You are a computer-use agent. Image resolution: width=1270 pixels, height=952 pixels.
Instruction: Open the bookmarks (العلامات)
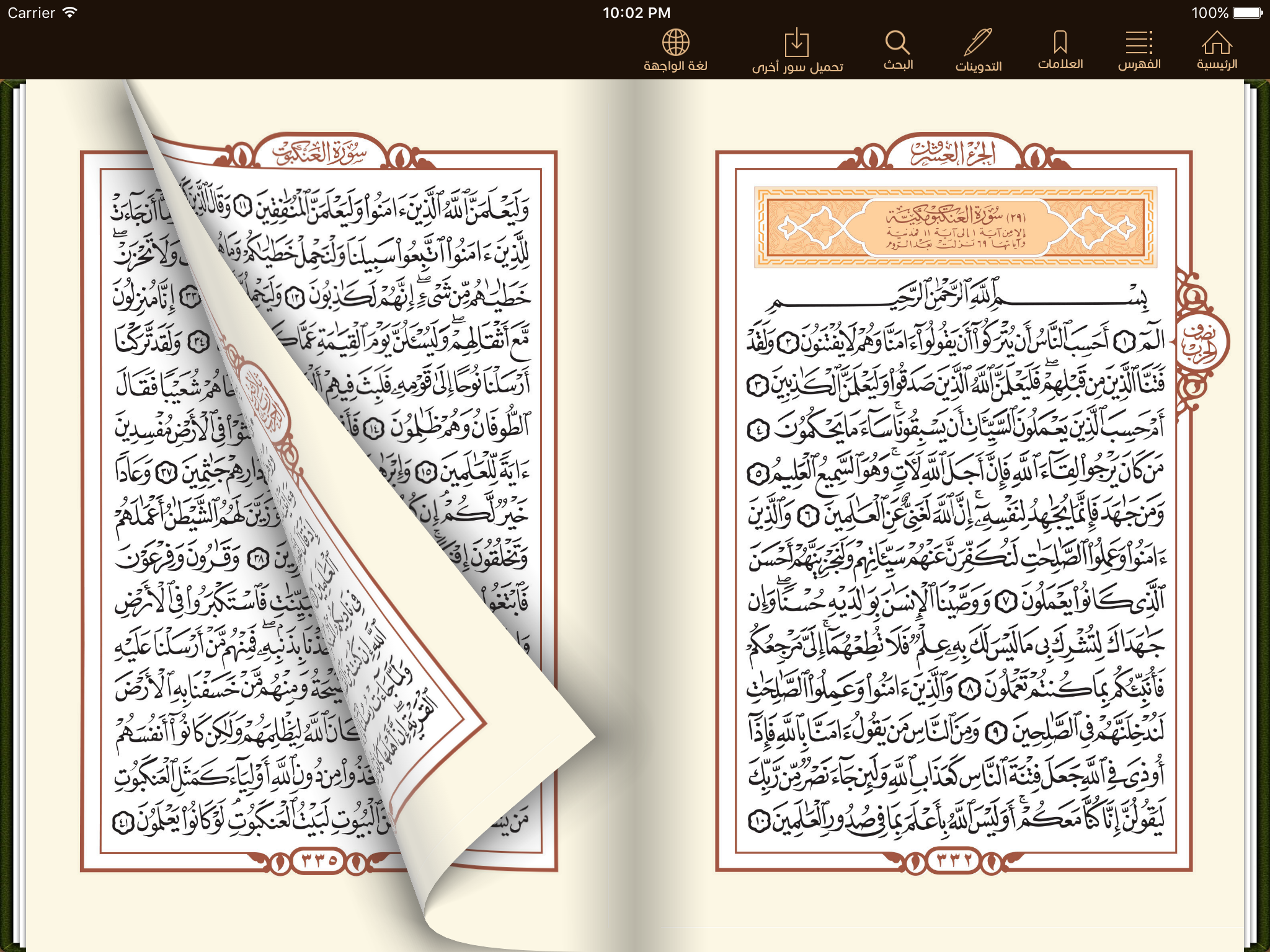(1060, 50)
